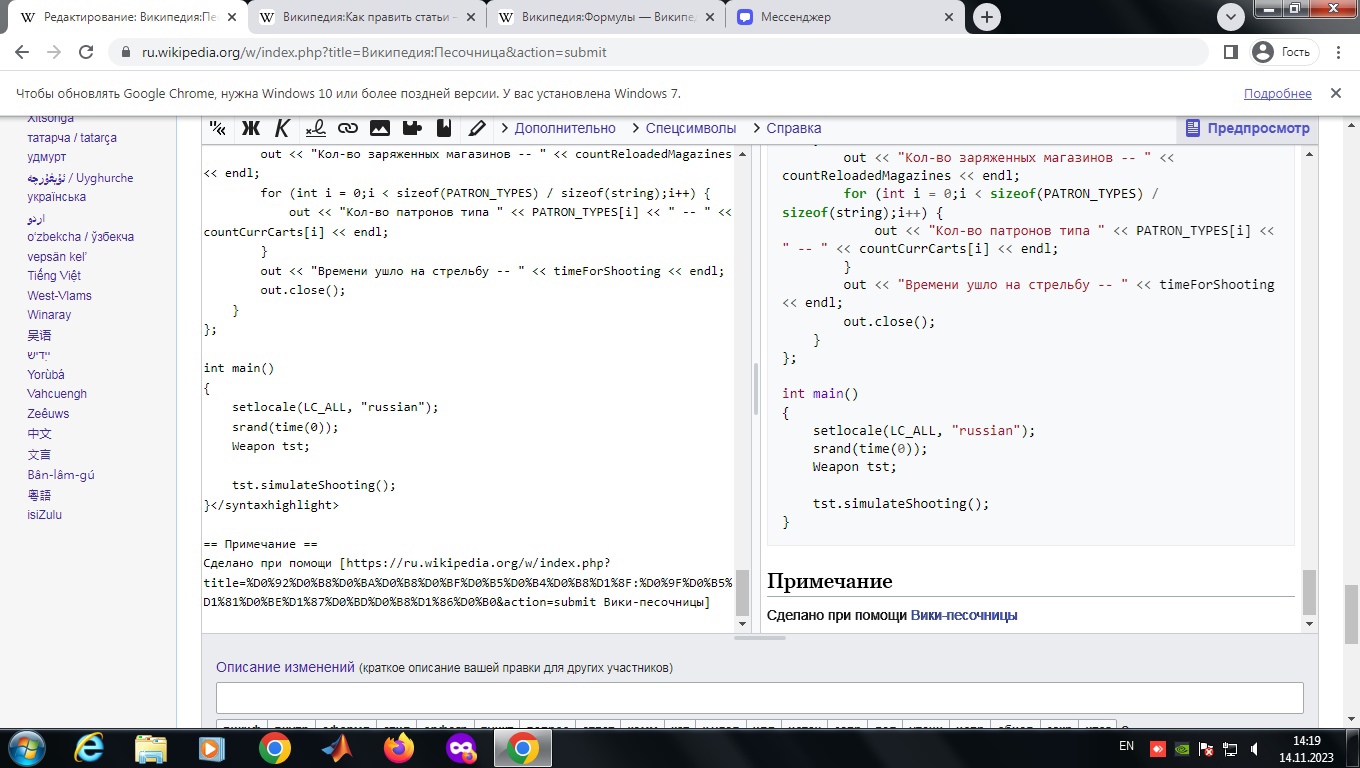
Task: Click the bookmark reference icon
Action: pyautogui.click(x=444, y=128)
